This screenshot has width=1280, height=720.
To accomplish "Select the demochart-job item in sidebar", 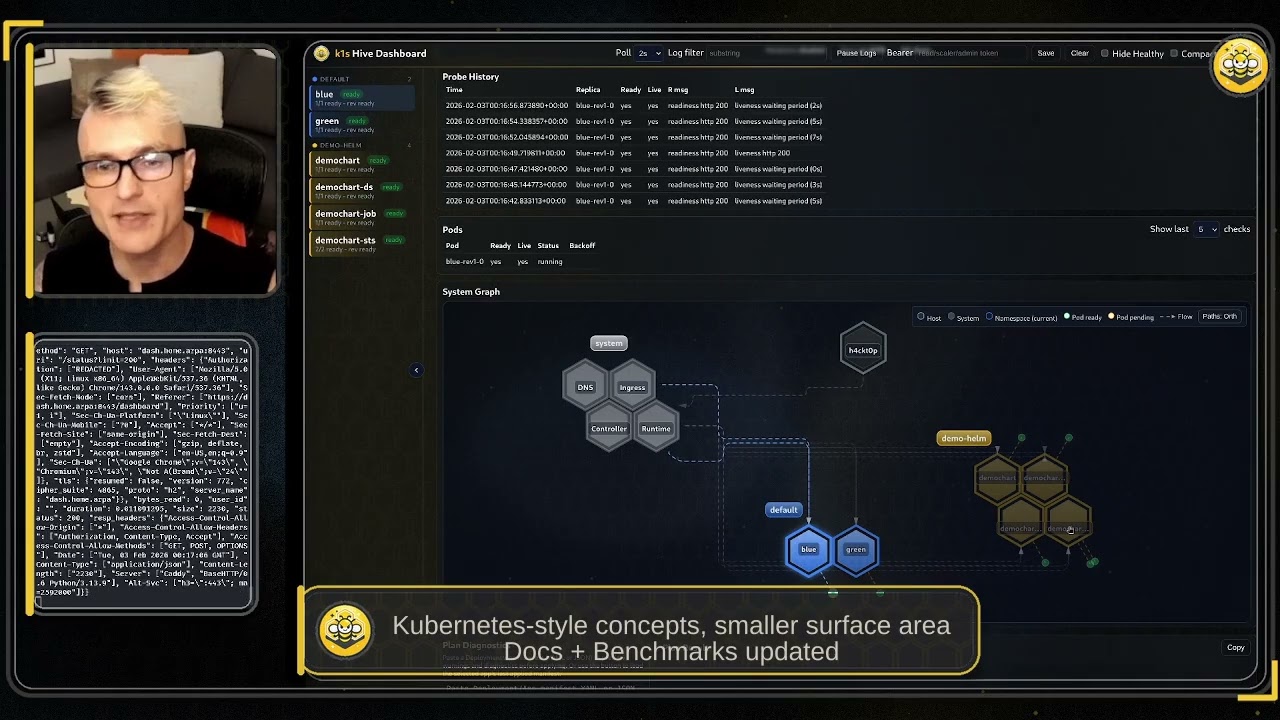I will (362, 217).
